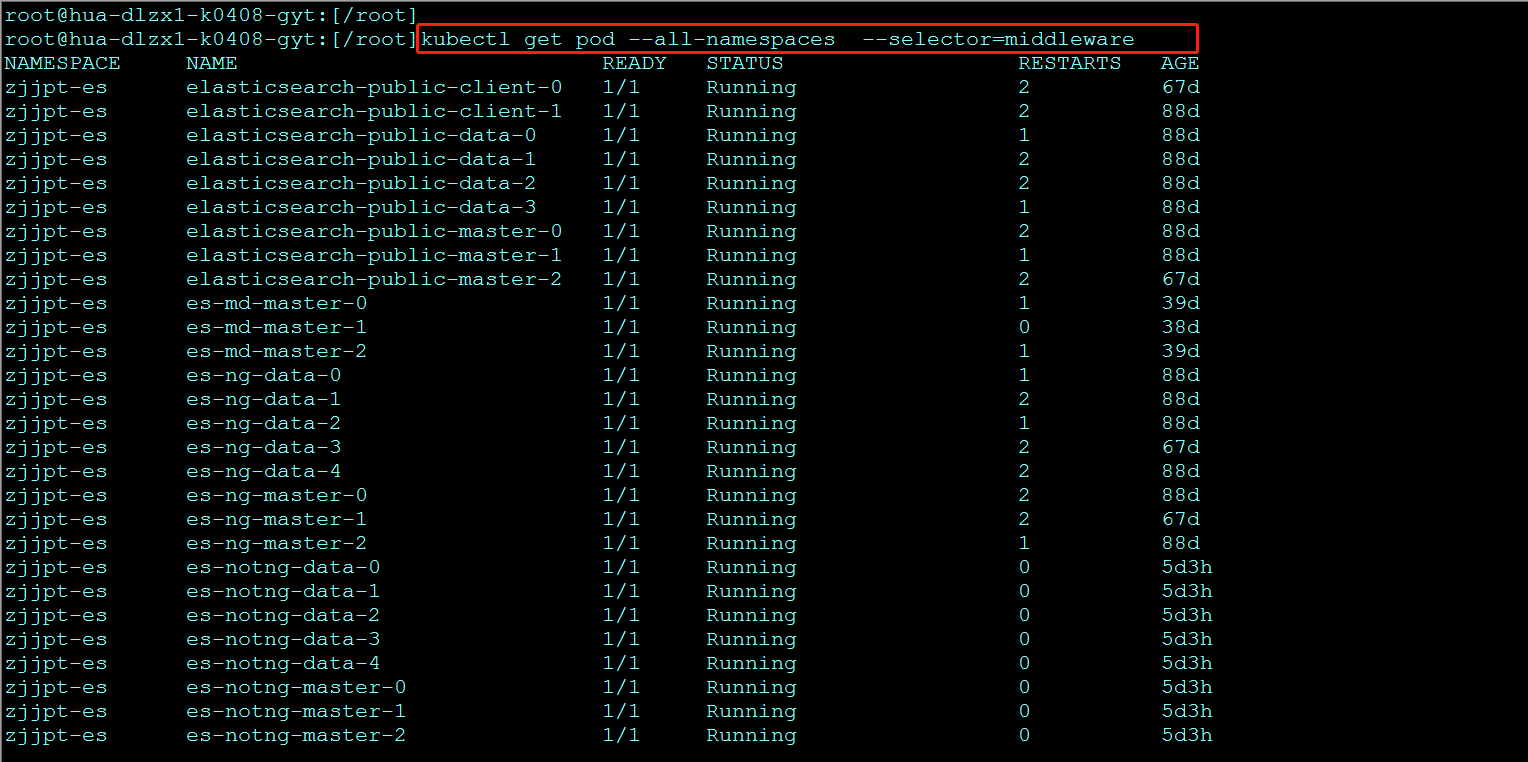
Task: Click pod name elasticsearch-public-data-1
Action: (361, 159)
